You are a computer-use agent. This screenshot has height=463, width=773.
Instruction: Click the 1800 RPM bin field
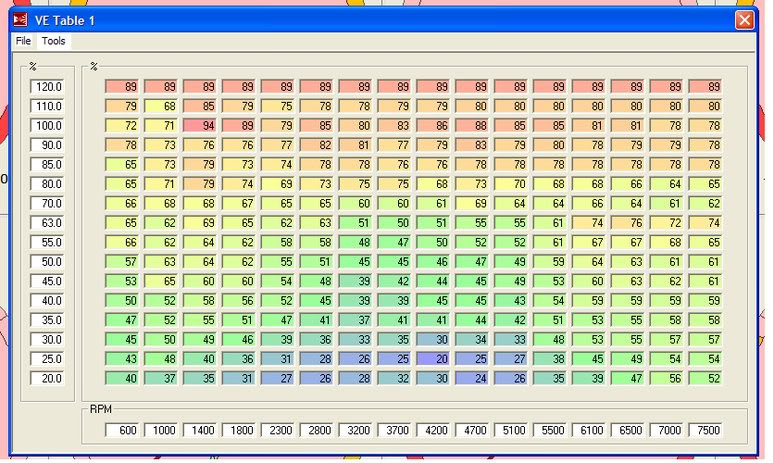click(239, 430)
